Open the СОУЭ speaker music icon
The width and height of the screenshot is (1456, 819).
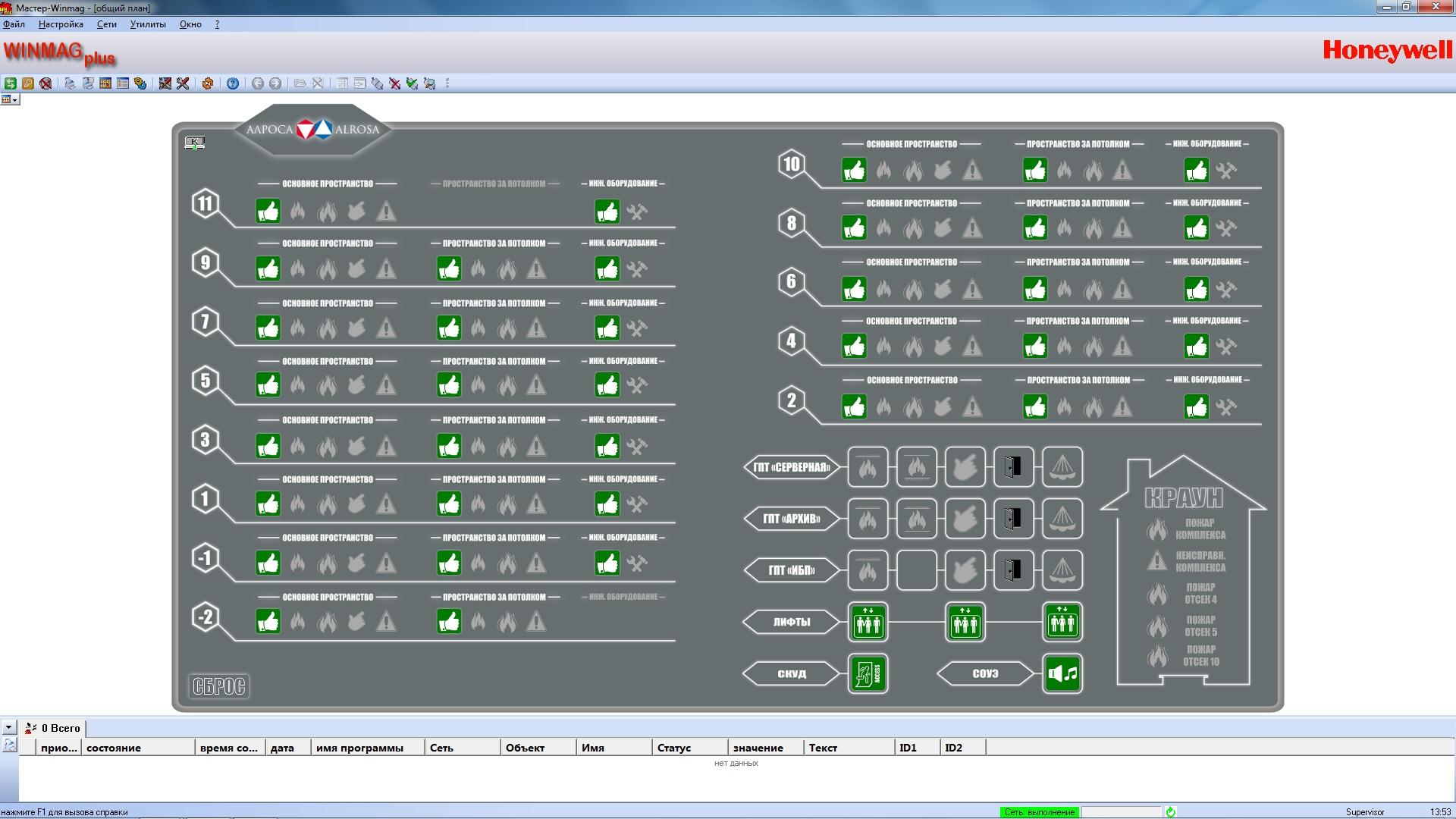[1062, 673]
